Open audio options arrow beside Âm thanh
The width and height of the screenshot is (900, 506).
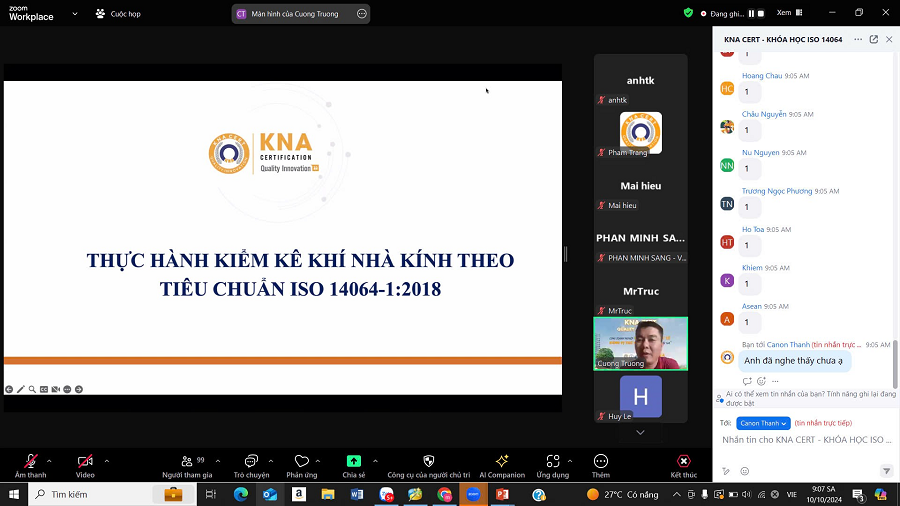click(x=49, y=461)
